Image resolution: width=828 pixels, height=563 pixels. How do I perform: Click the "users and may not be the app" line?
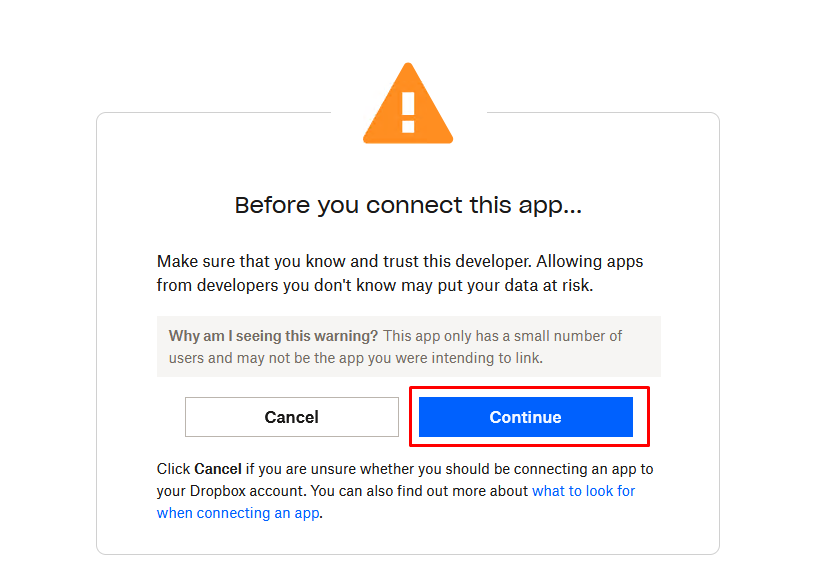[x=267, y=358]
